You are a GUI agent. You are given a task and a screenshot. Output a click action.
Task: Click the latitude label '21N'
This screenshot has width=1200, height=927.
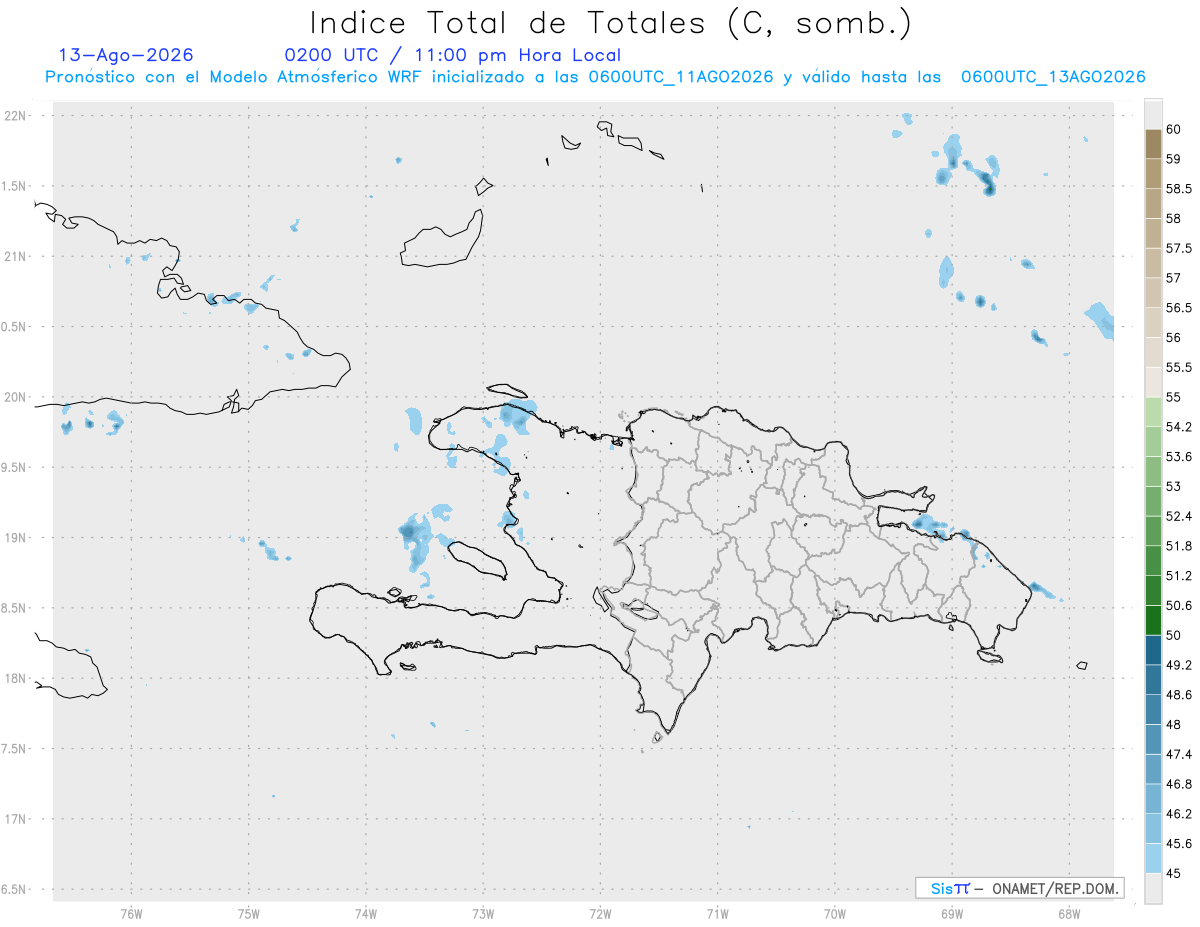(x=15, y=256)
